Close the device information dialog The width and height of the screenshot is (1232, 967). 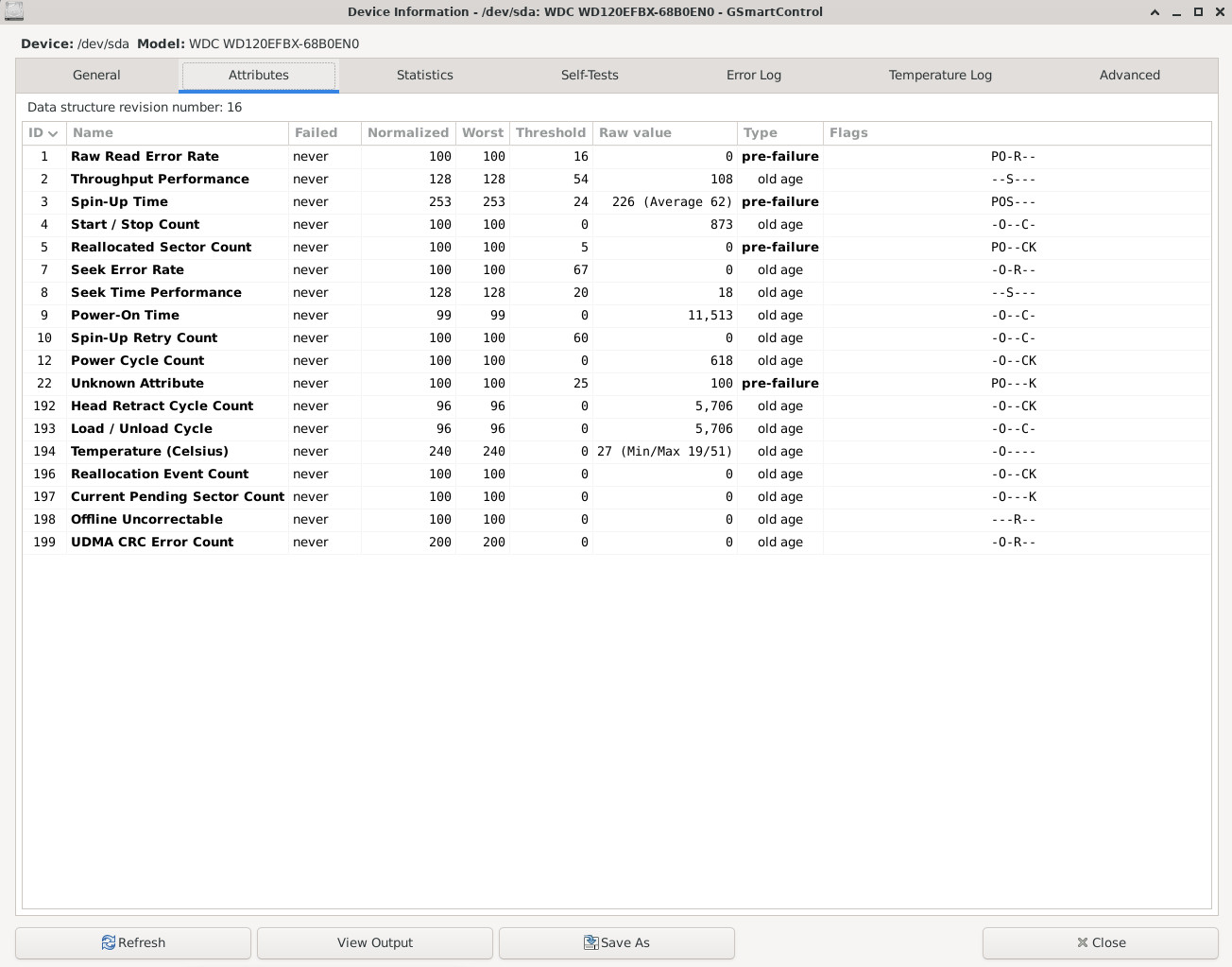click(1101, 942)
